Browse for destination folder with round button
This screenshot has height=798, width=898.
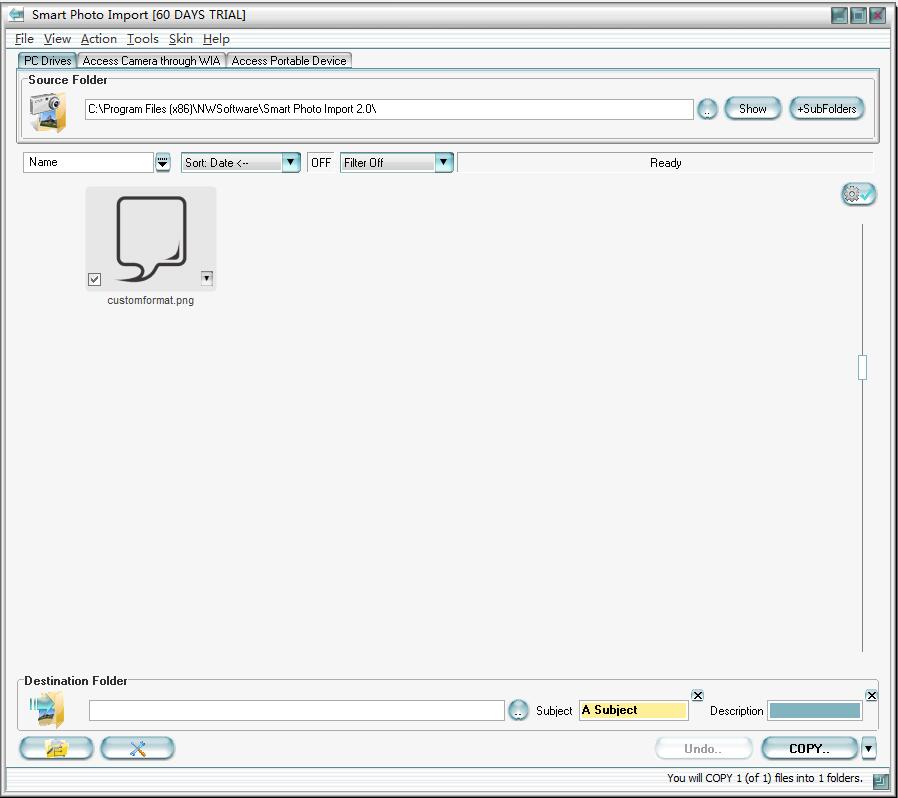pyautogui.click(x=518, y=710)
